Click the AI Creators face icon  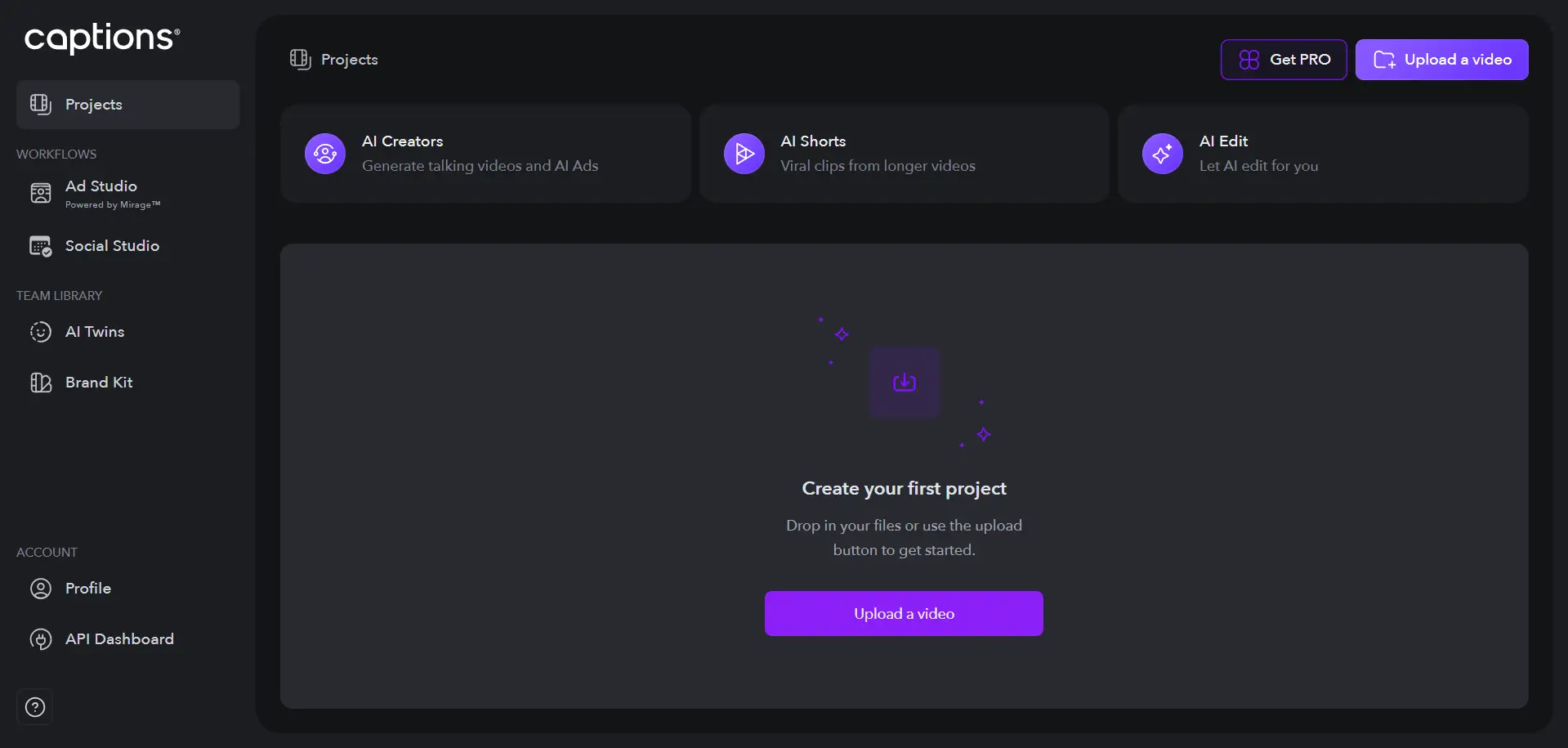(324, 153)
